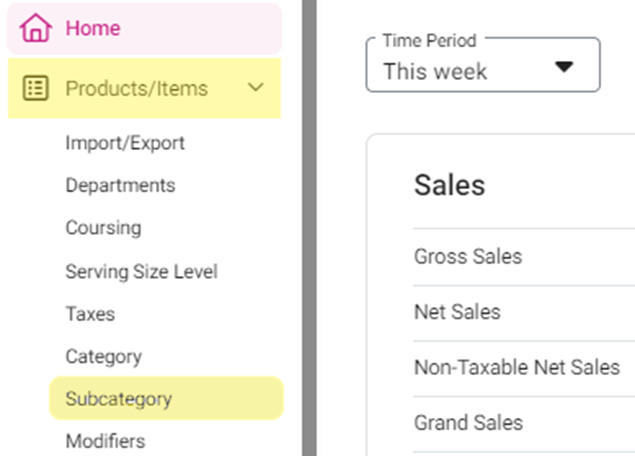The image size is (635, 456).
Task: Open Import/Export submenu item
Action: coord(125,143)
